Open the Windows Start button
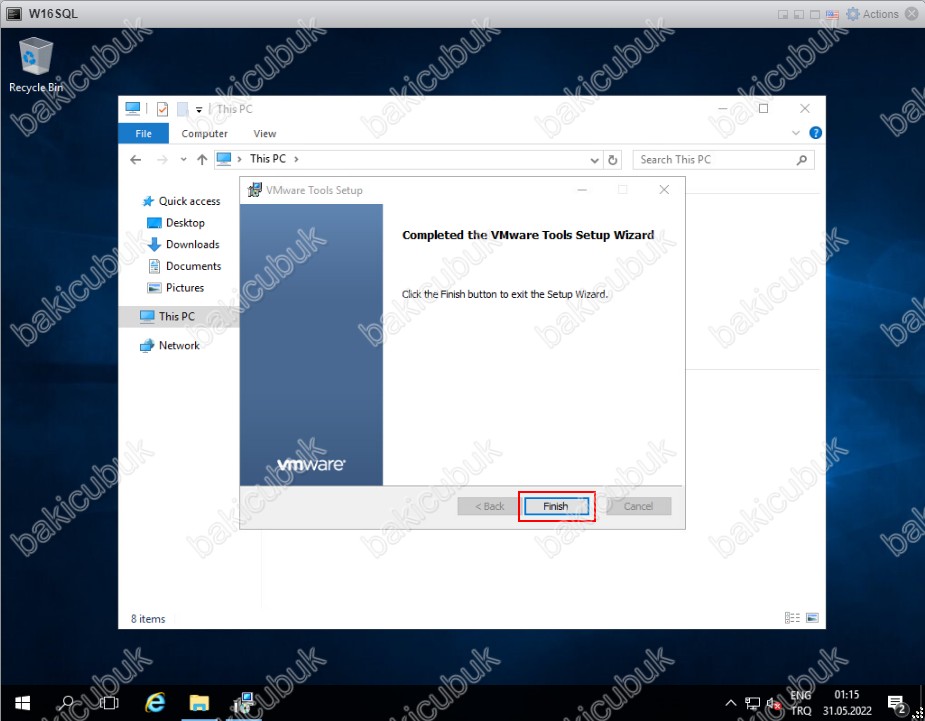 [x=22, y=703]
